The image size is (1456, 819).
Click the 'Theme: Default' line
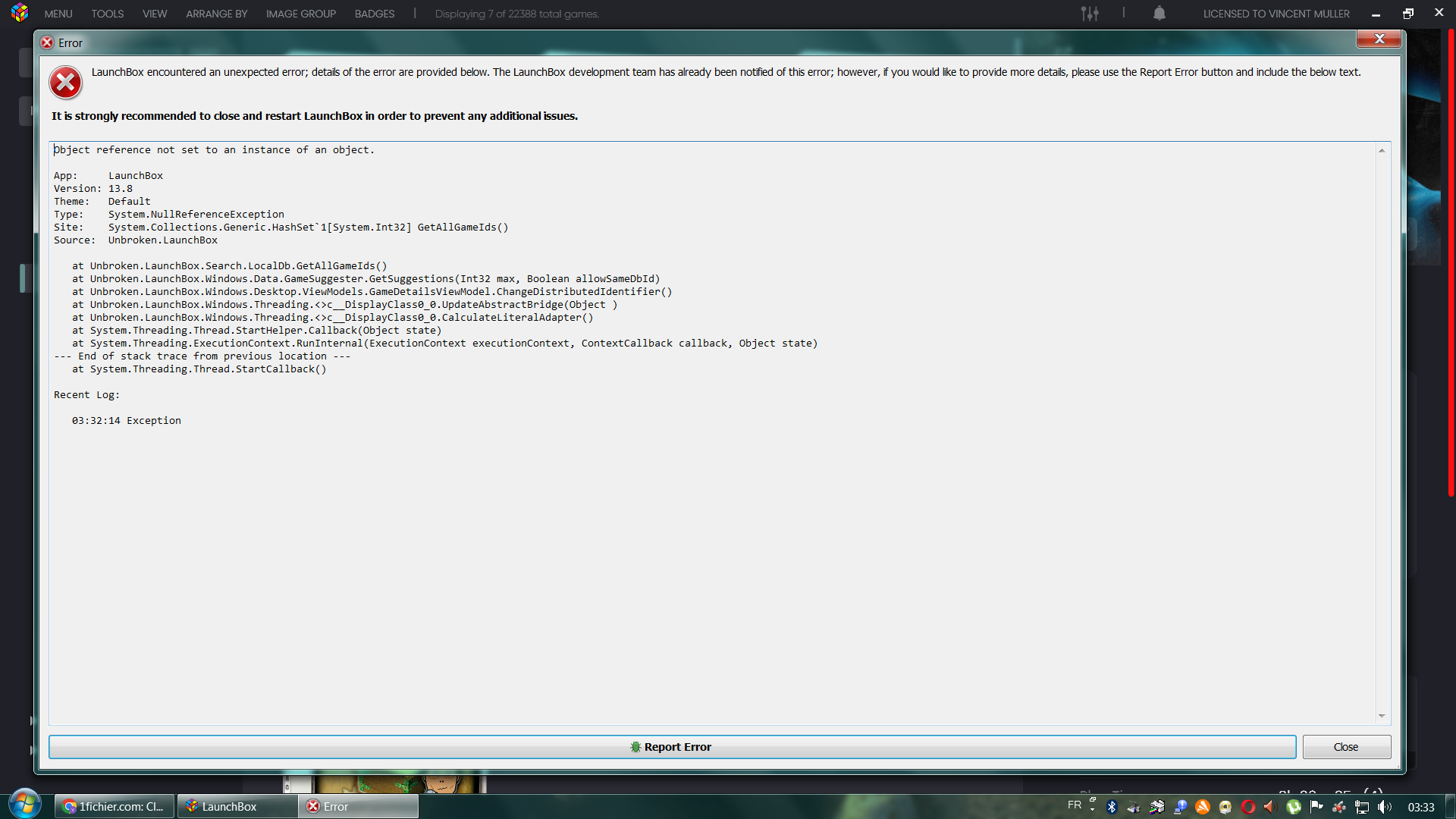pyautogui.click(x=102, y=202)
